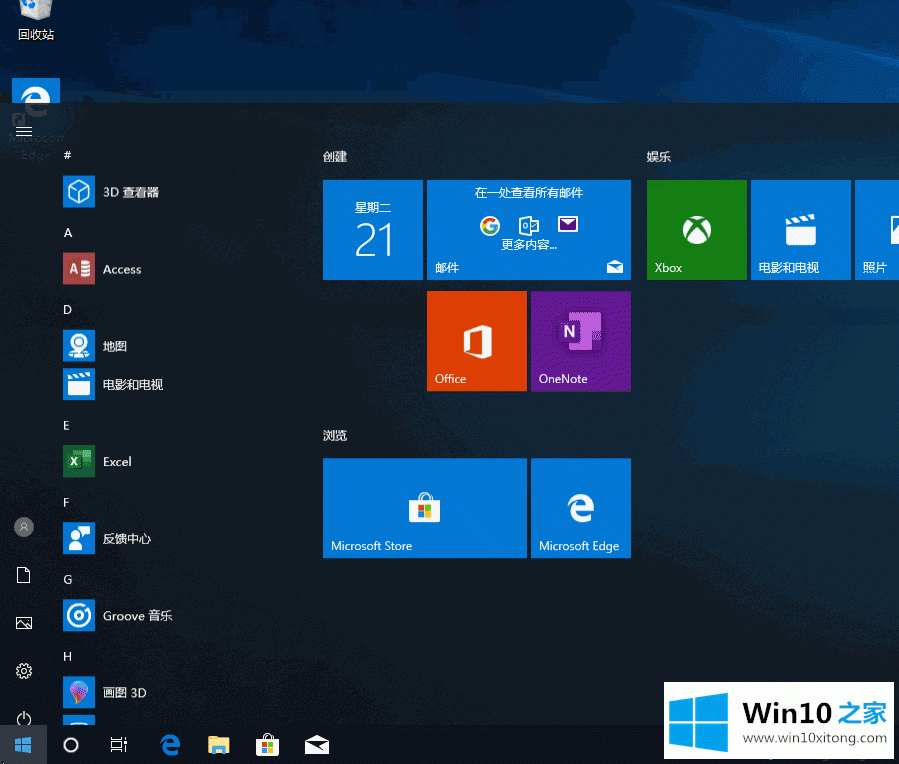Click the H letter header
This screenshot has height=764, width=899.
(x=68, y=656)
